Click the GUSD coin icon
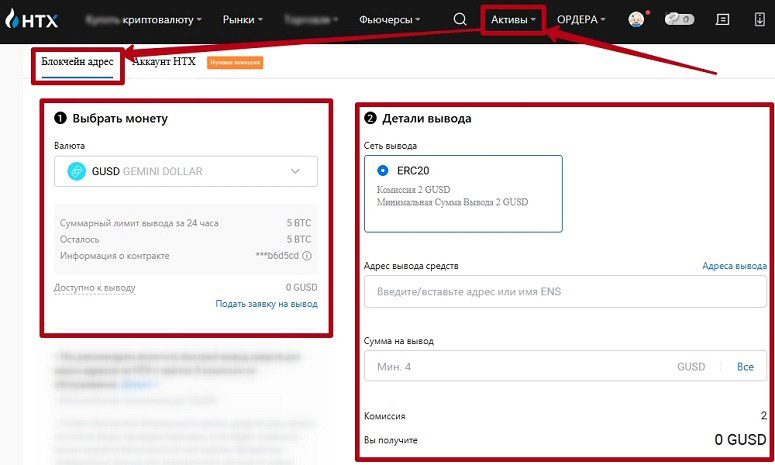Viewport: 775px width, 465px height. coord(77,171)
